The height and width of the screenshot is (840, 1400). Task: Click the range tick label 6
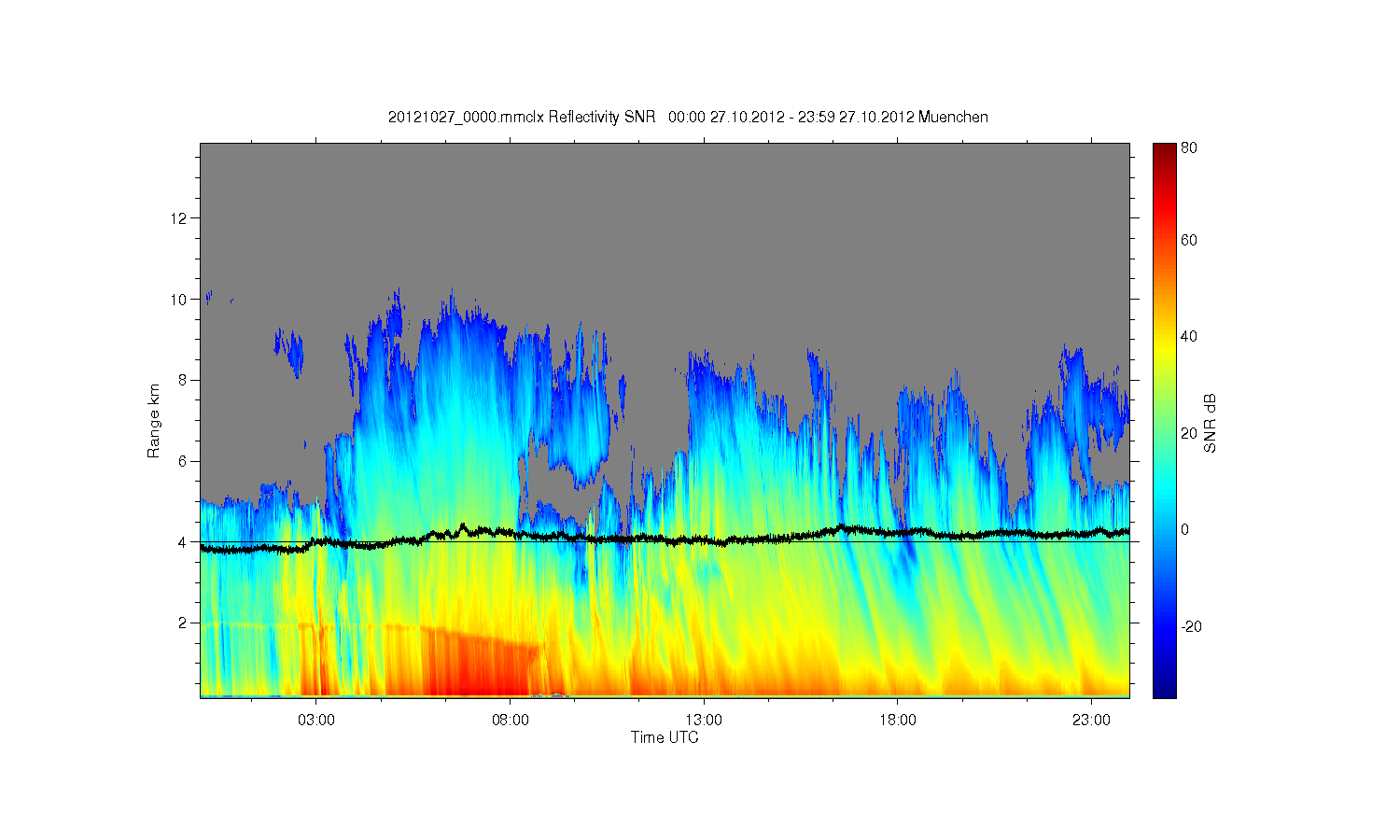click(x=184, y=461)
